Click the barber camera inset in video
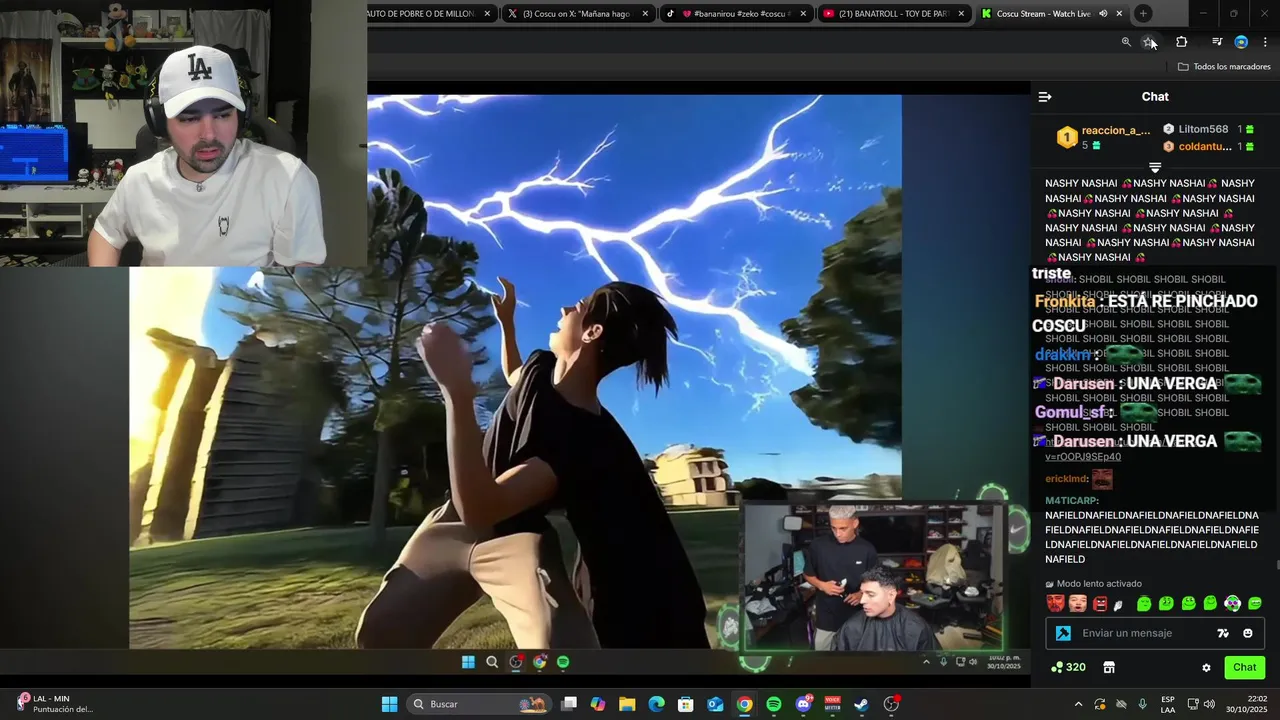1280x720 pixels. 873,577
